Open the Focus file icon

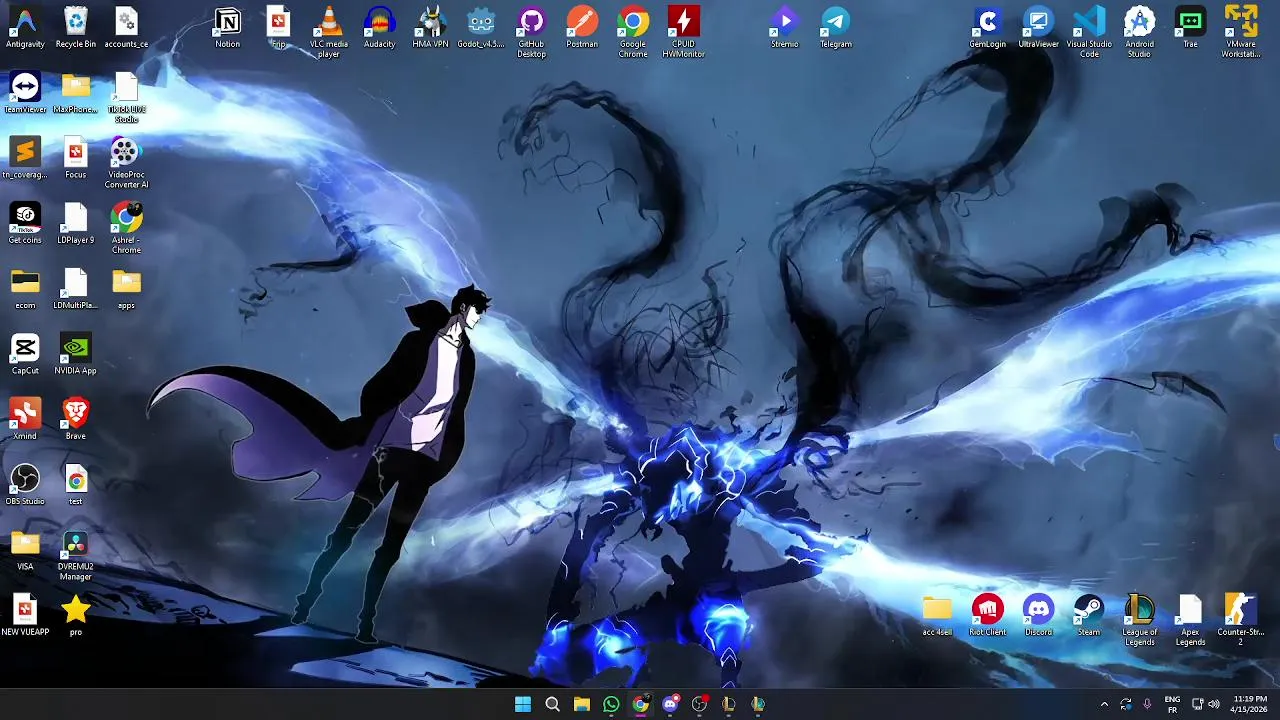point(76,158)
